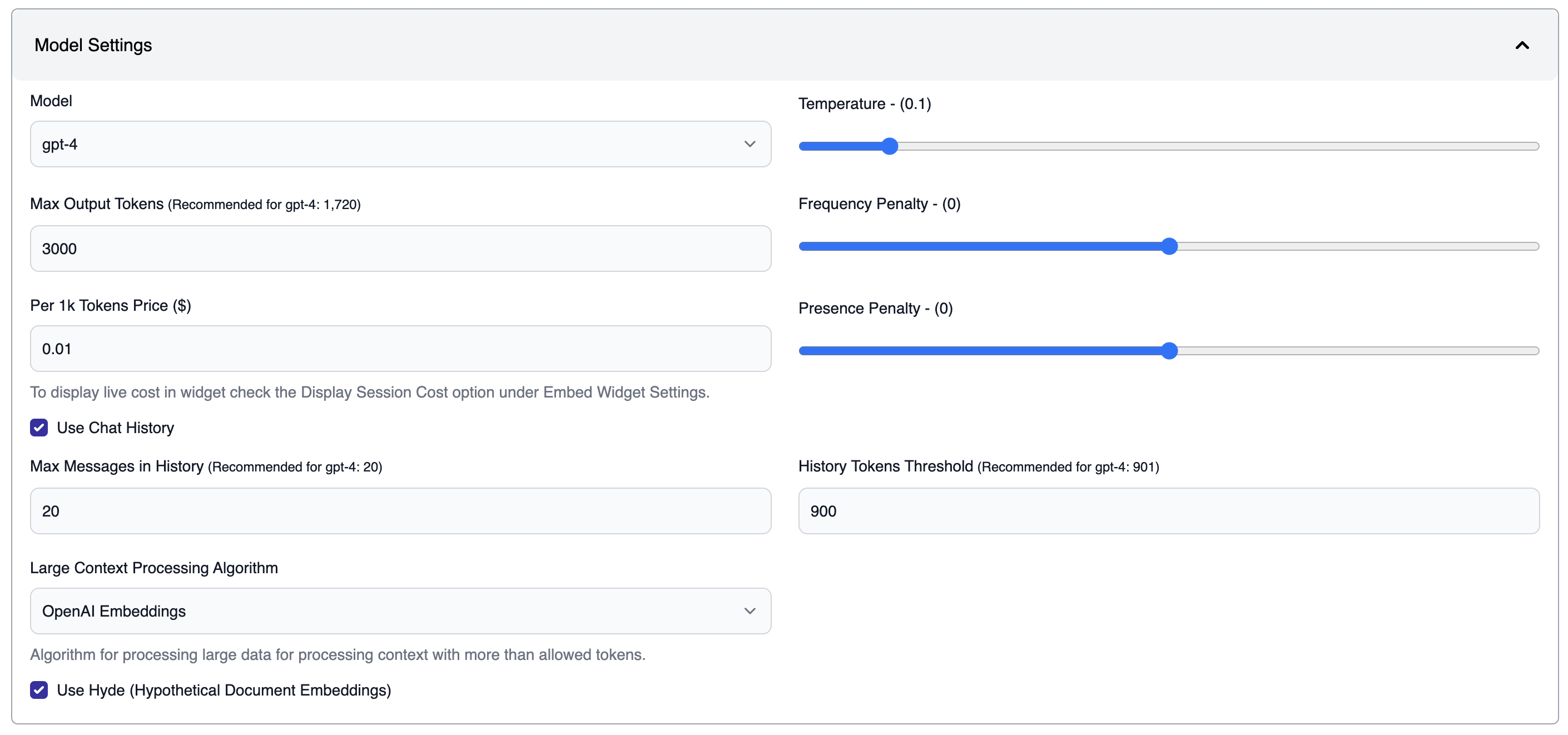Click the Frequency Penalty slider handle
This screenshot has width=1568, height=735.
(1169, 246)
